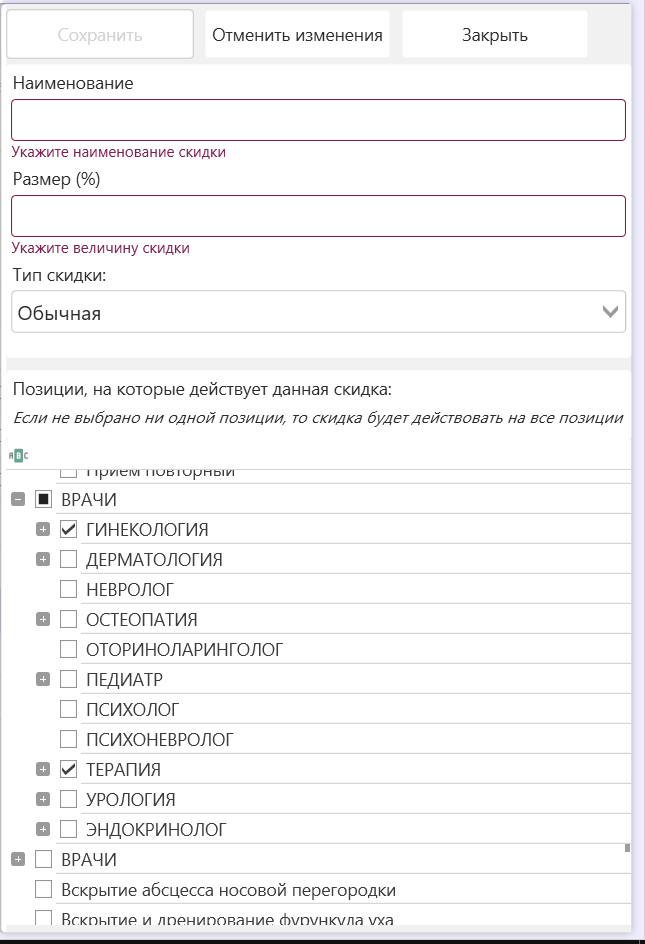Expand the ДЕРМАТОЛОГИЯ node
The image size is (645, 944).
43,559
